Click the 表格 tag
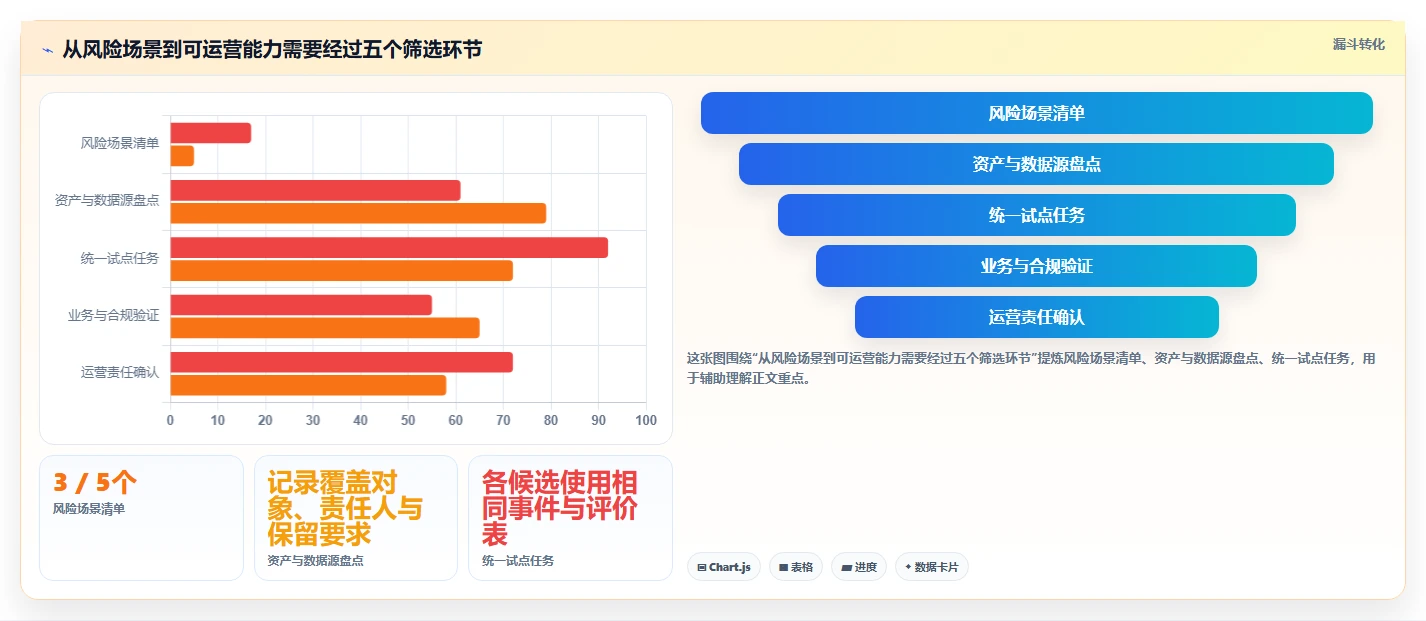This screenshot has width=1426, height=621. 796,567
